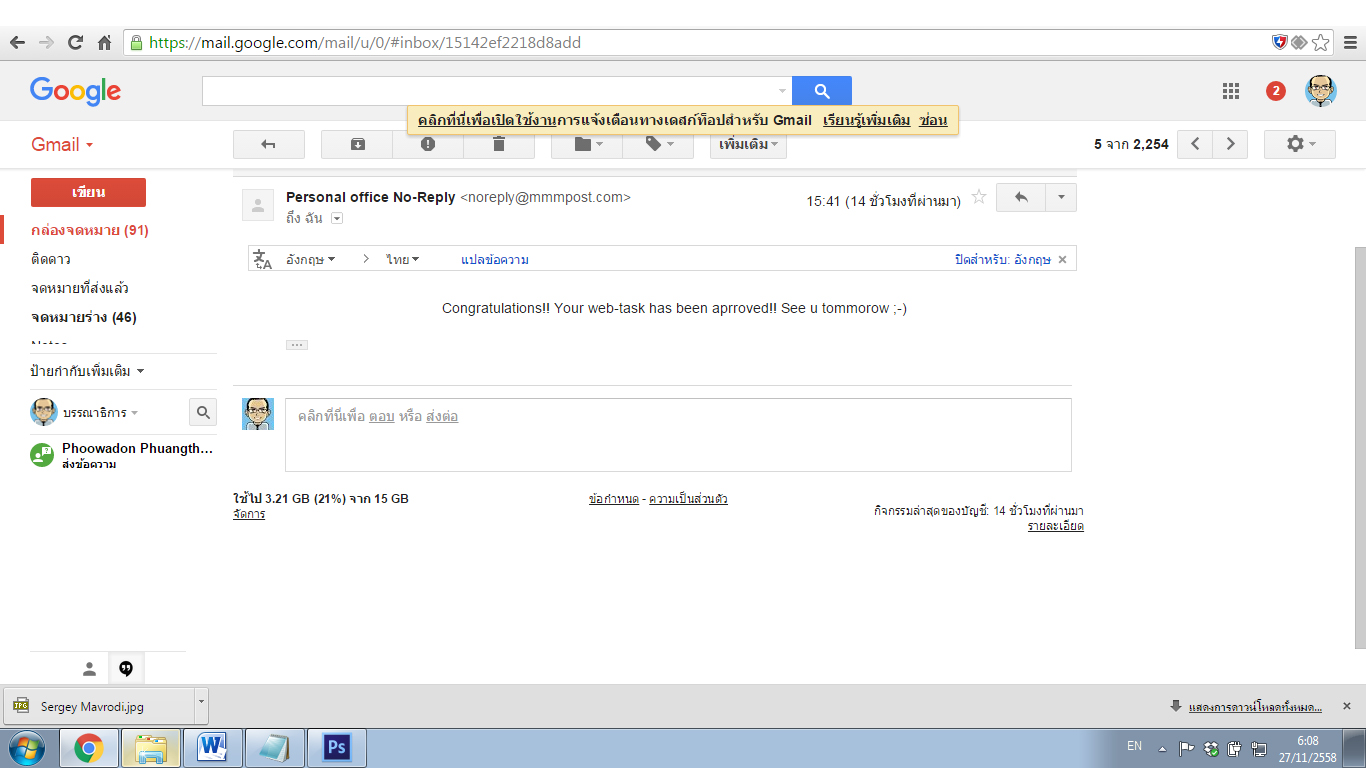The image size is (1366, 768).
Task: Click the แปลข้อความ translate link
Action: tap(495, 260)
